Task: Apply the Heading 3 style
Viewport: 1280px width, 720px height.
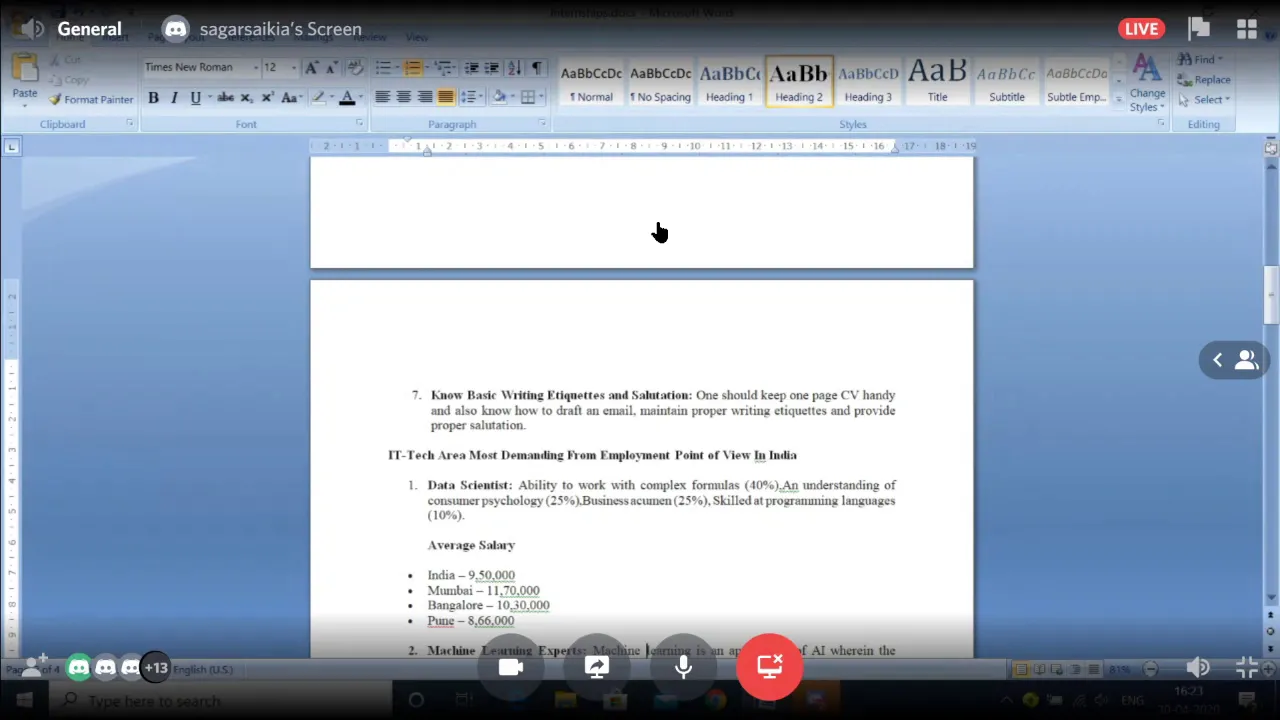Action: click(867, 82)
